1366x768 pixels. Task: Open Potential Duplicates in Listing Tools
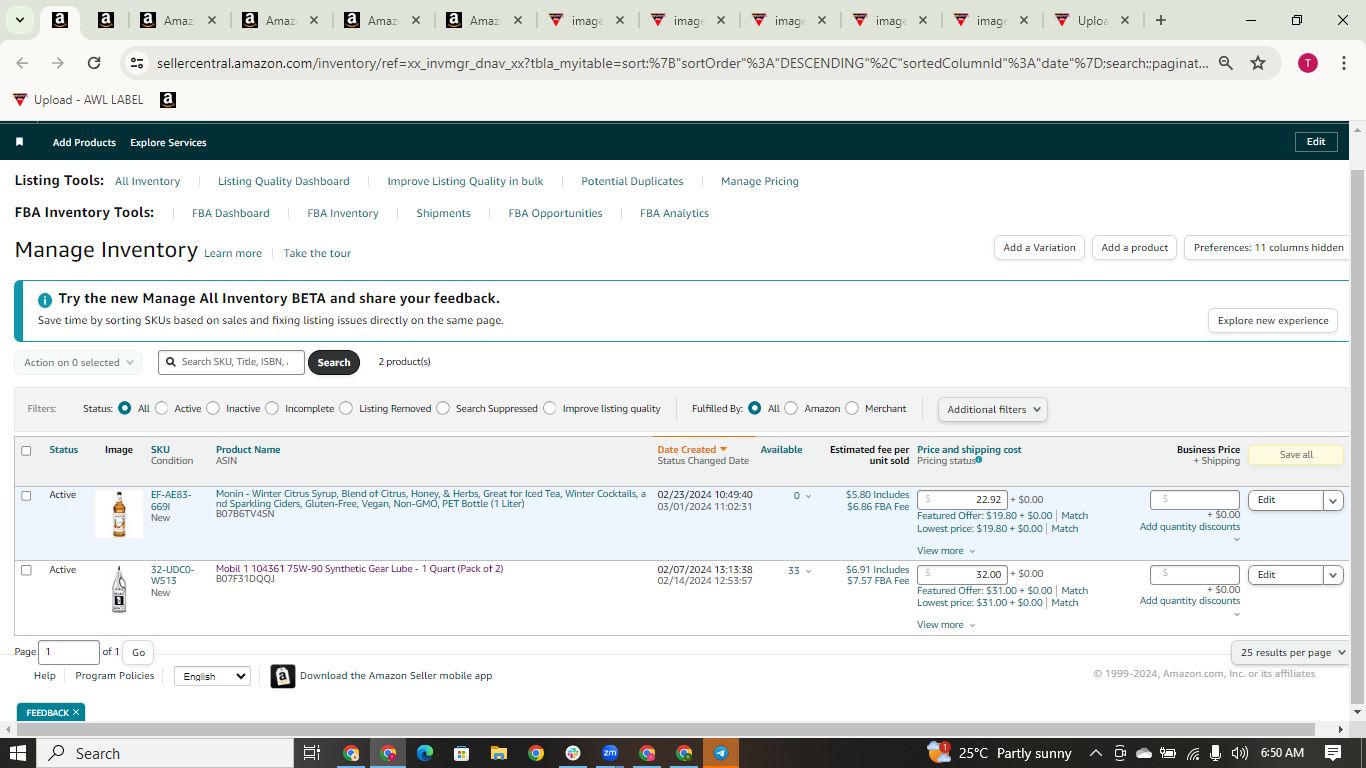click(632, 181)
